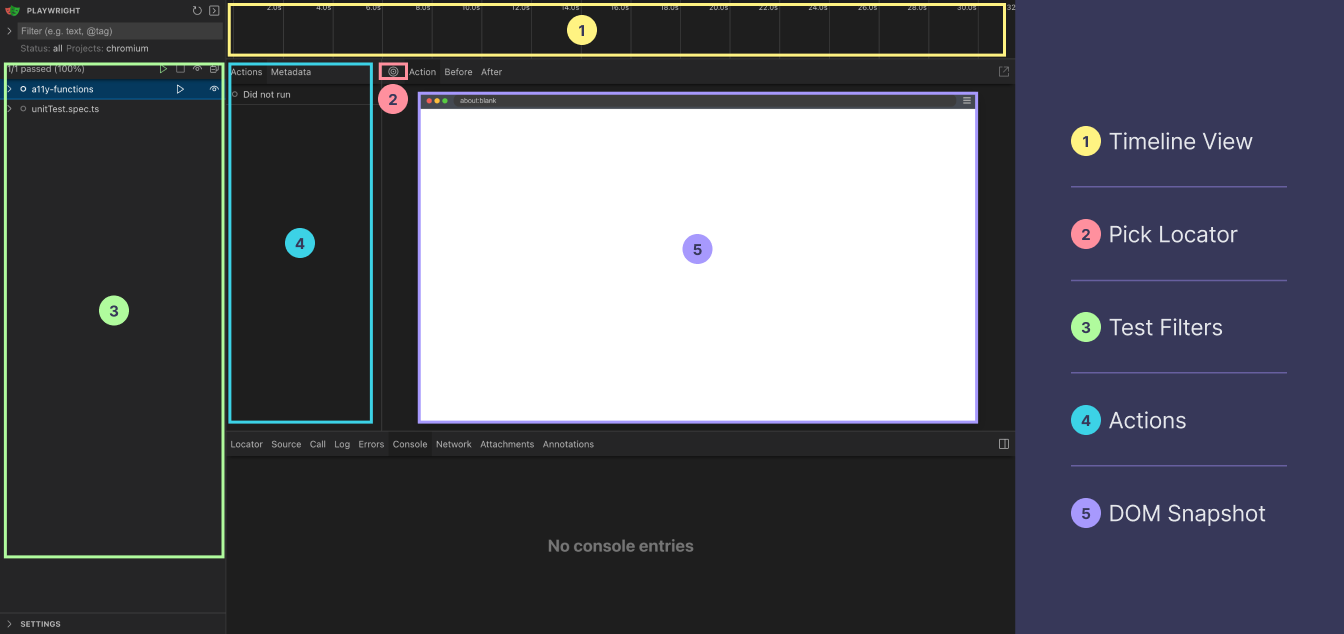
Task: Click the Pick Locator target icon
Action: (x=393, y=72)
